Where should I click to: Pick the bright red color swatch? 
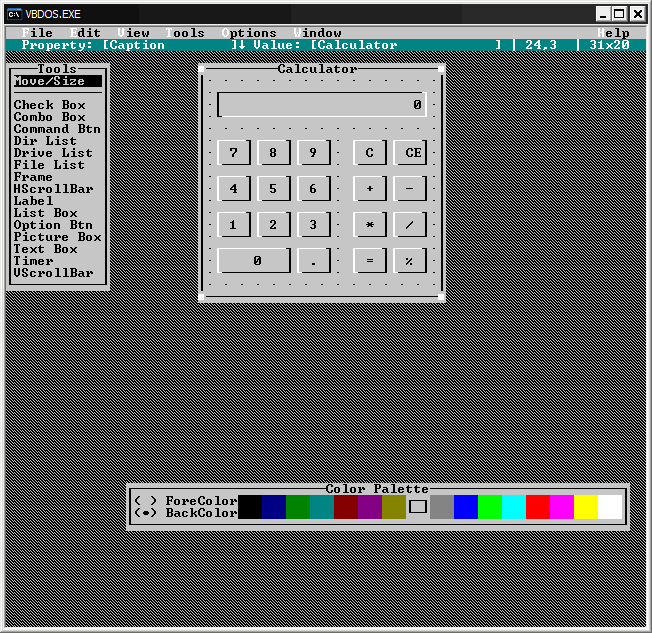(537, 507)
